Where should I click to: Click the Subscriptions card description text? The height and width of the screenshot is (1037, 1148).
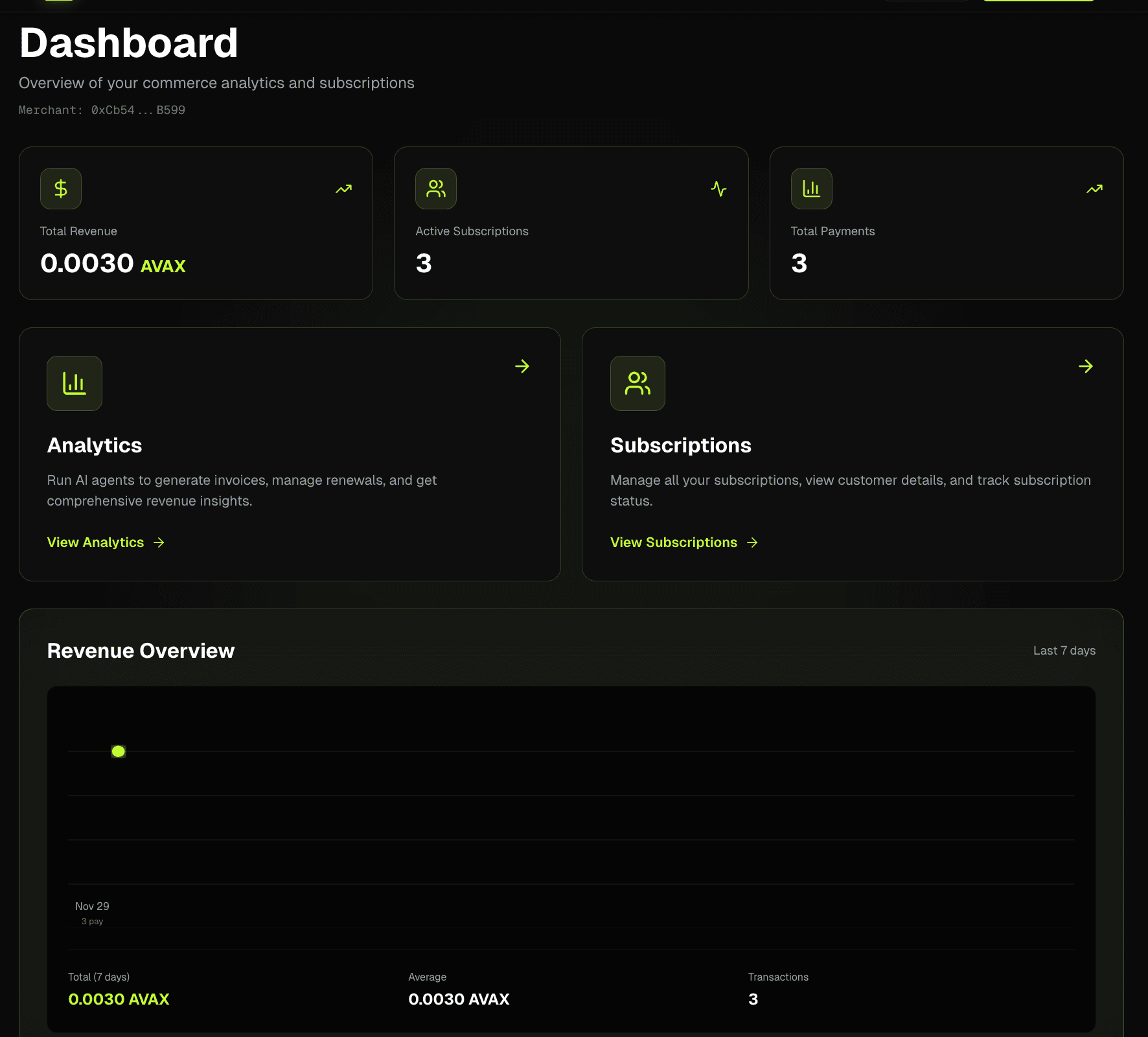[x=850, y=491]
